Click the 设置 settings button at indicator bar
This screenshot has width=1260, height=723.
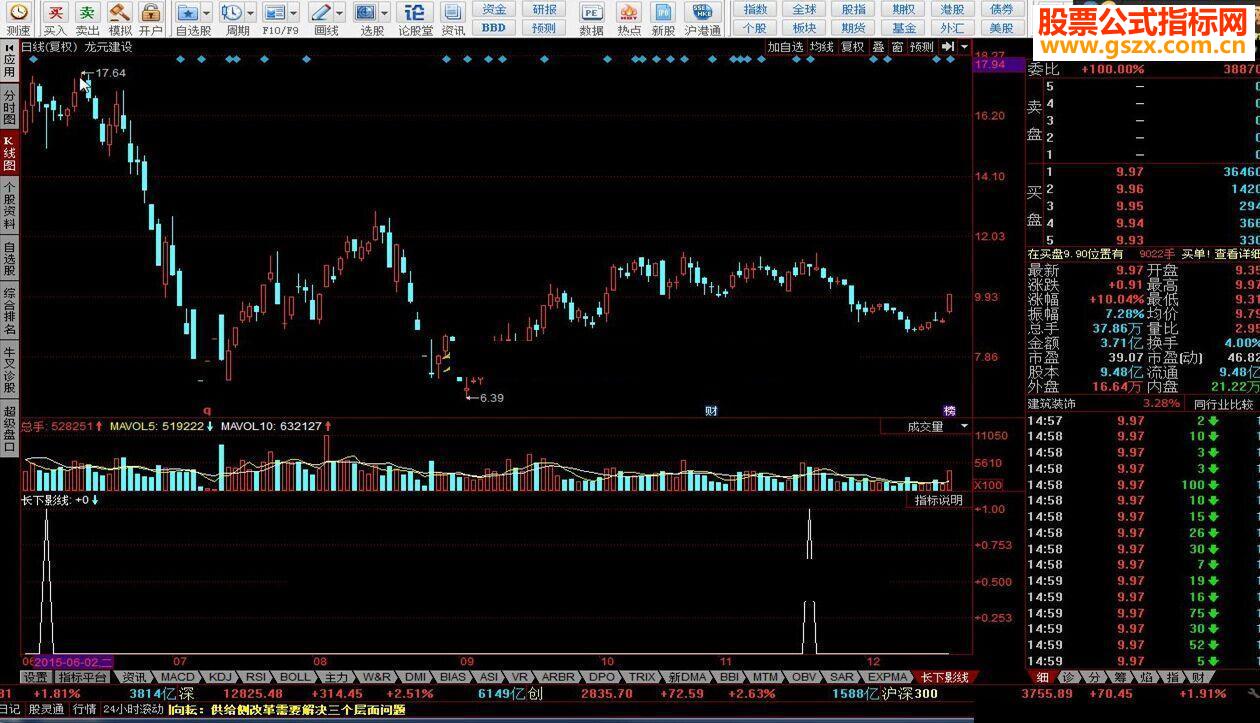point(35,677)
